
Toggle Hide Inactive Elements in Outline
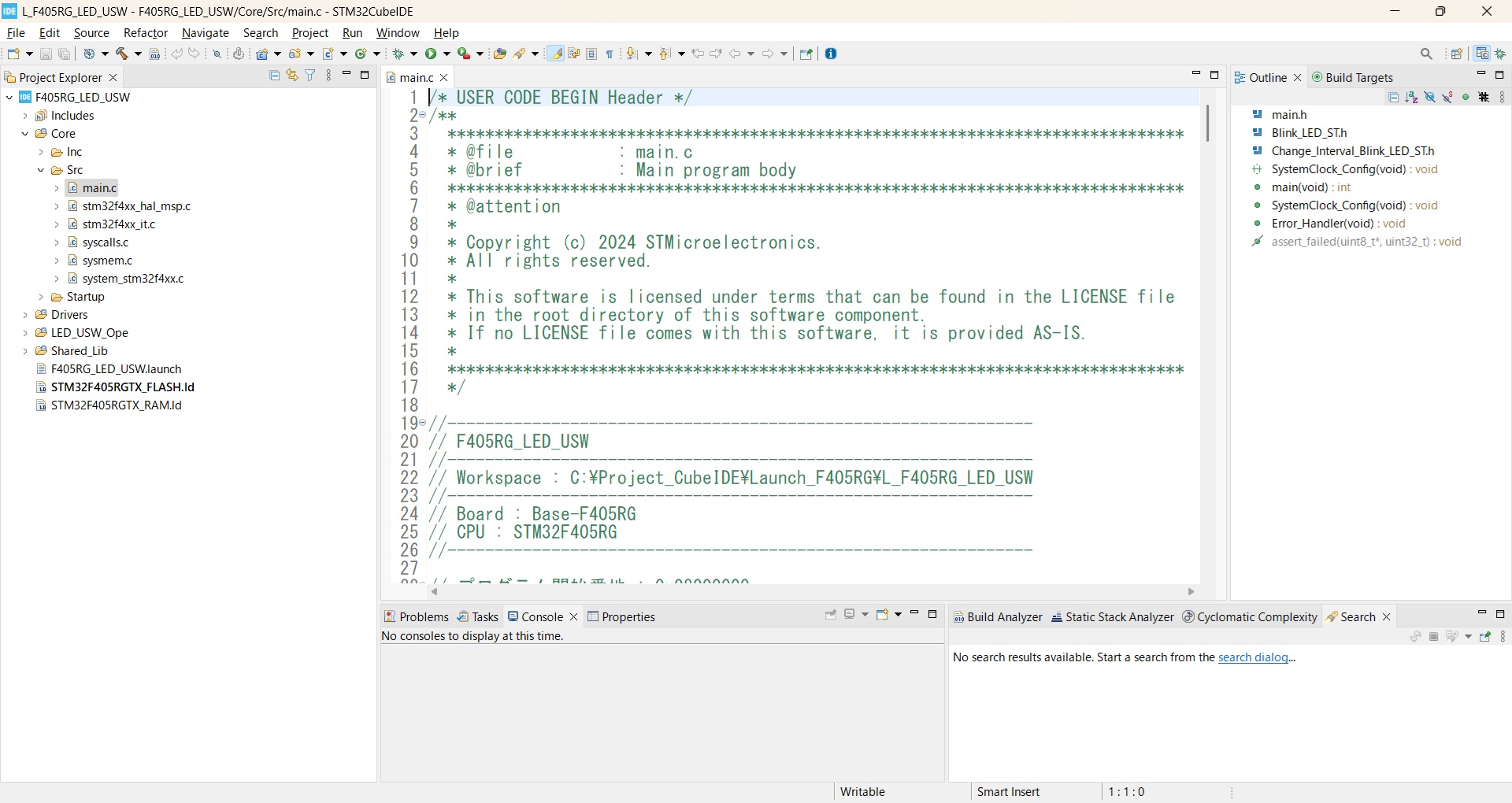1484,98
